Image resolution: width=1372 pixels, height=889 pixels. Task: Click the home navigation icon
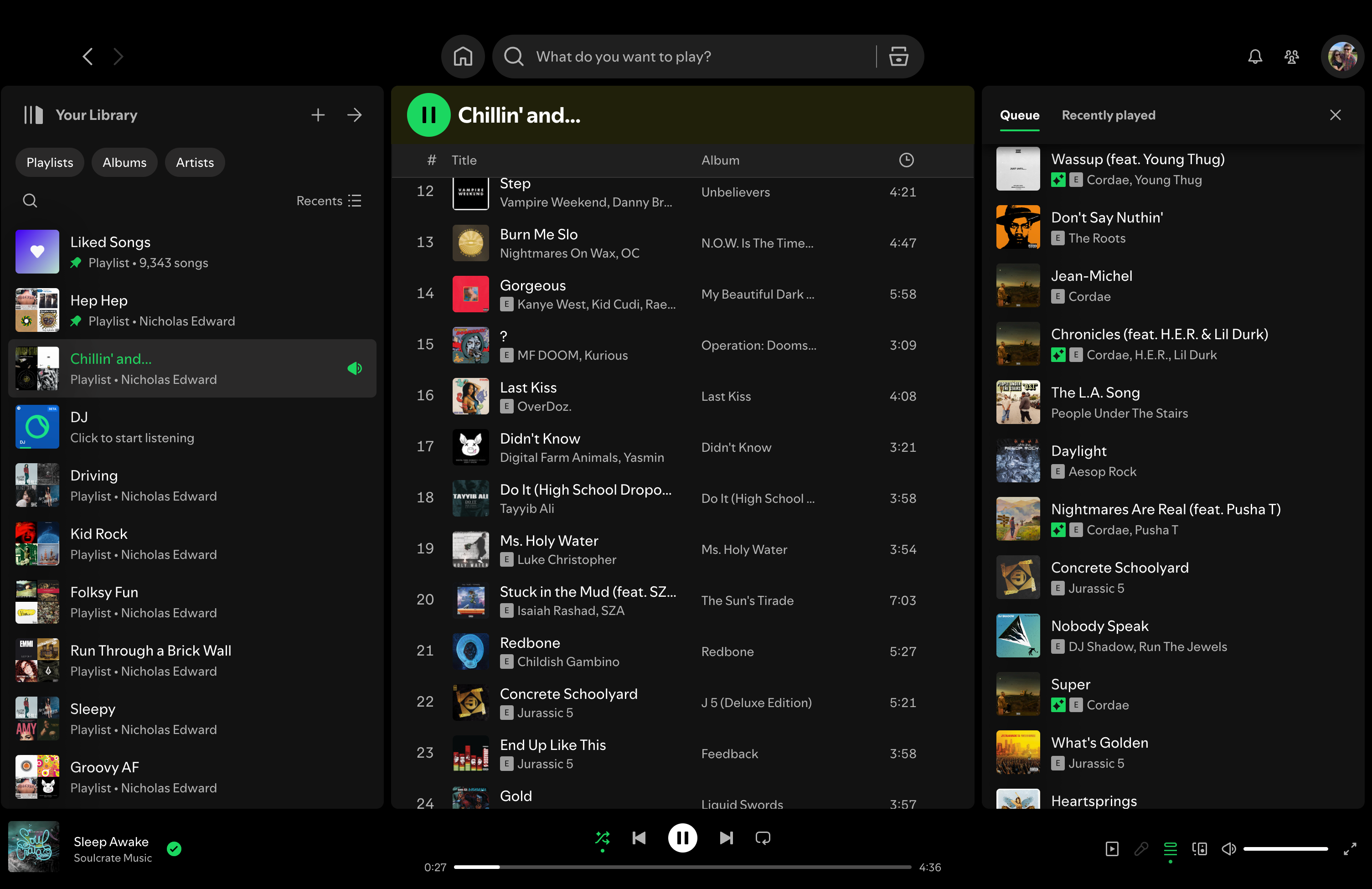tap(463, 56)
